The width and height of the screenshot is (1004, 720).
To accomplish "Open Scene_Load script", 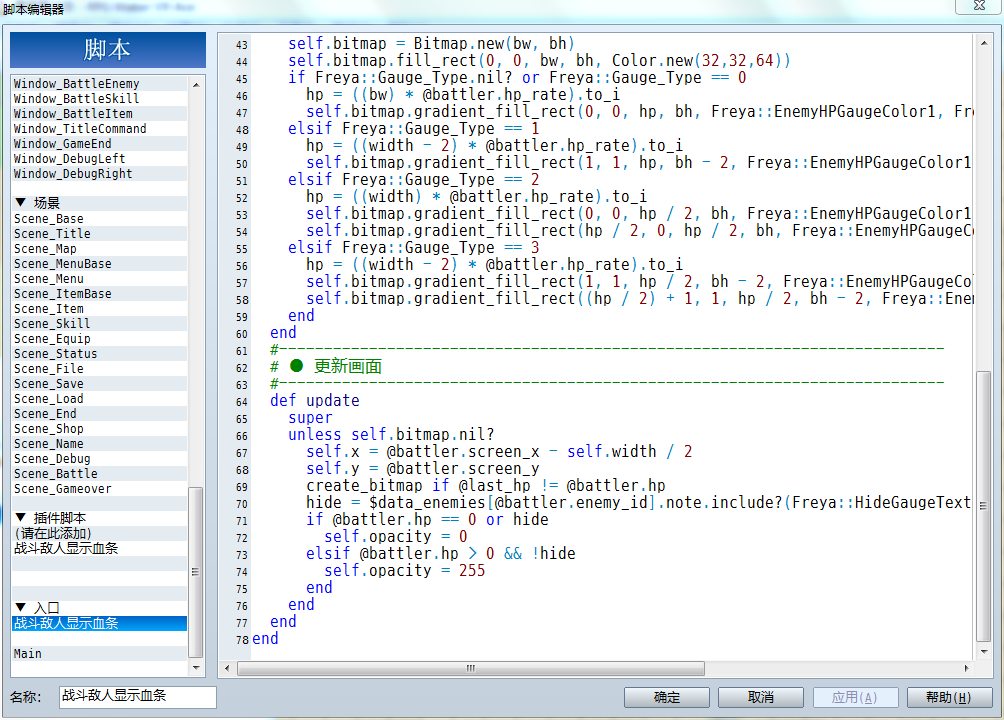I will pyautogui.click(x=99, y=399).
